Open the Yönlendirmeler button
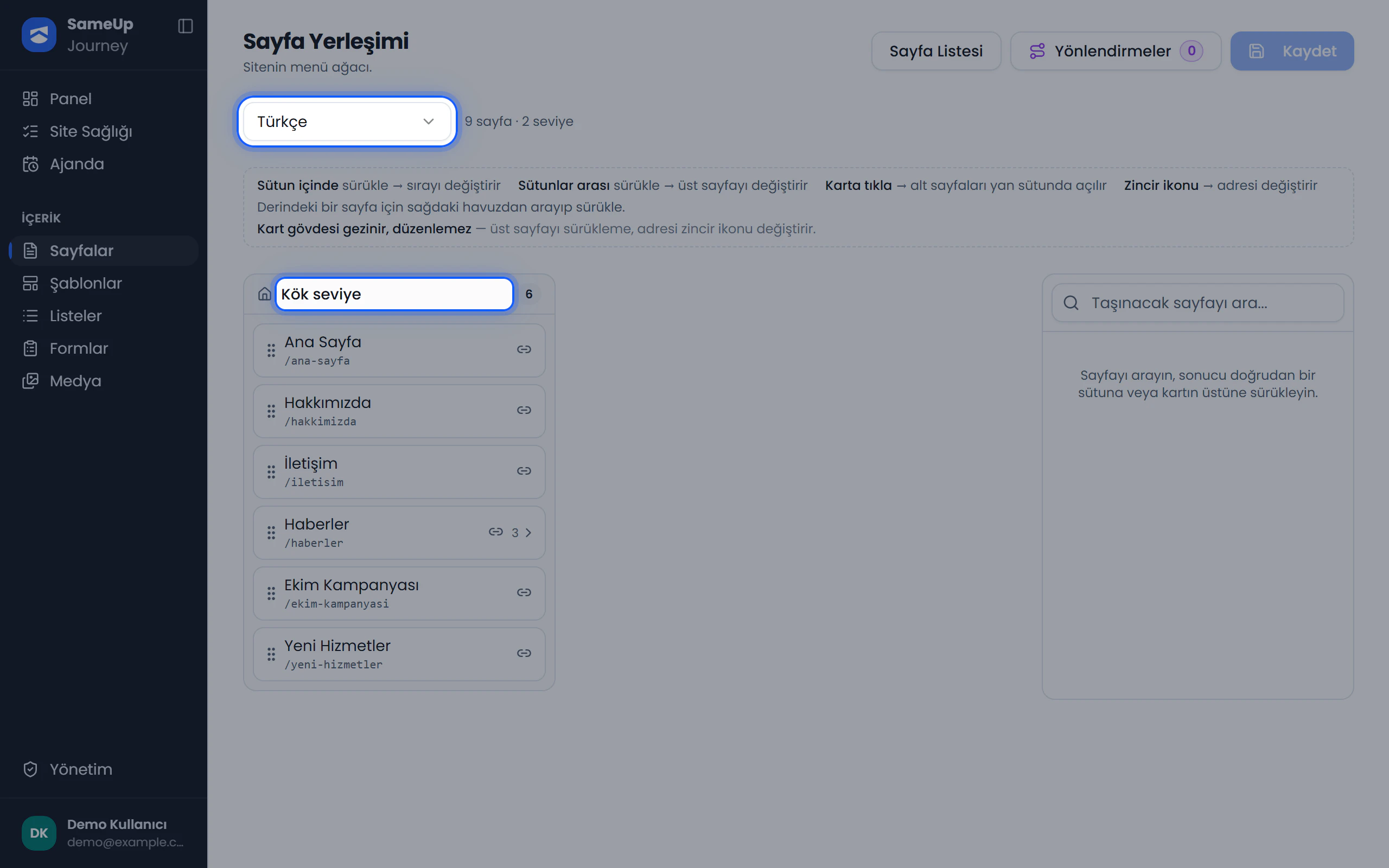The image size is (1389, 868). point(1115,51)
